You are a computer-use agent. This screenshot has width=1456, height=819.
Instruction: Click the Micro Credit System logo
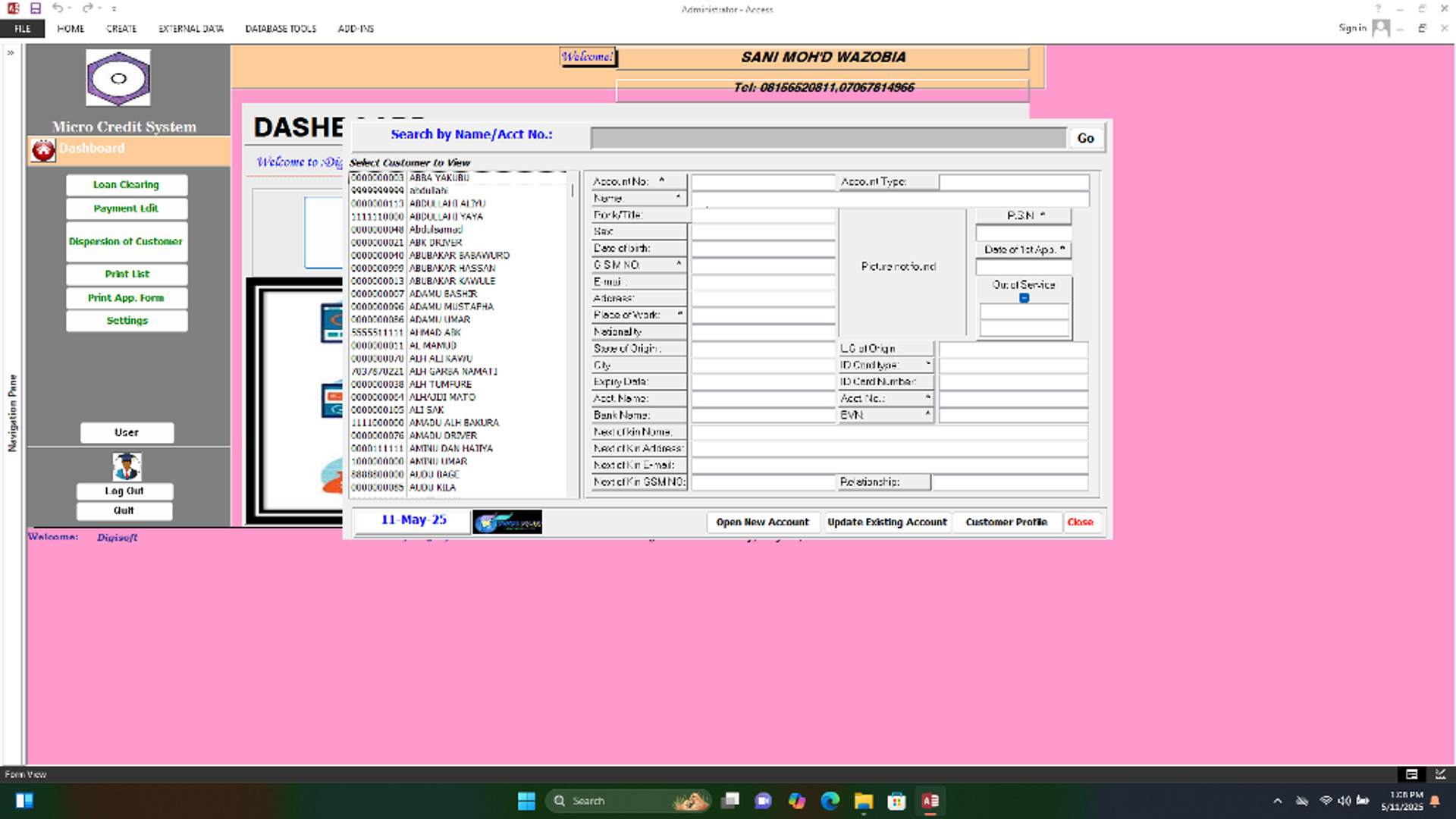click(x=118, y=78)
